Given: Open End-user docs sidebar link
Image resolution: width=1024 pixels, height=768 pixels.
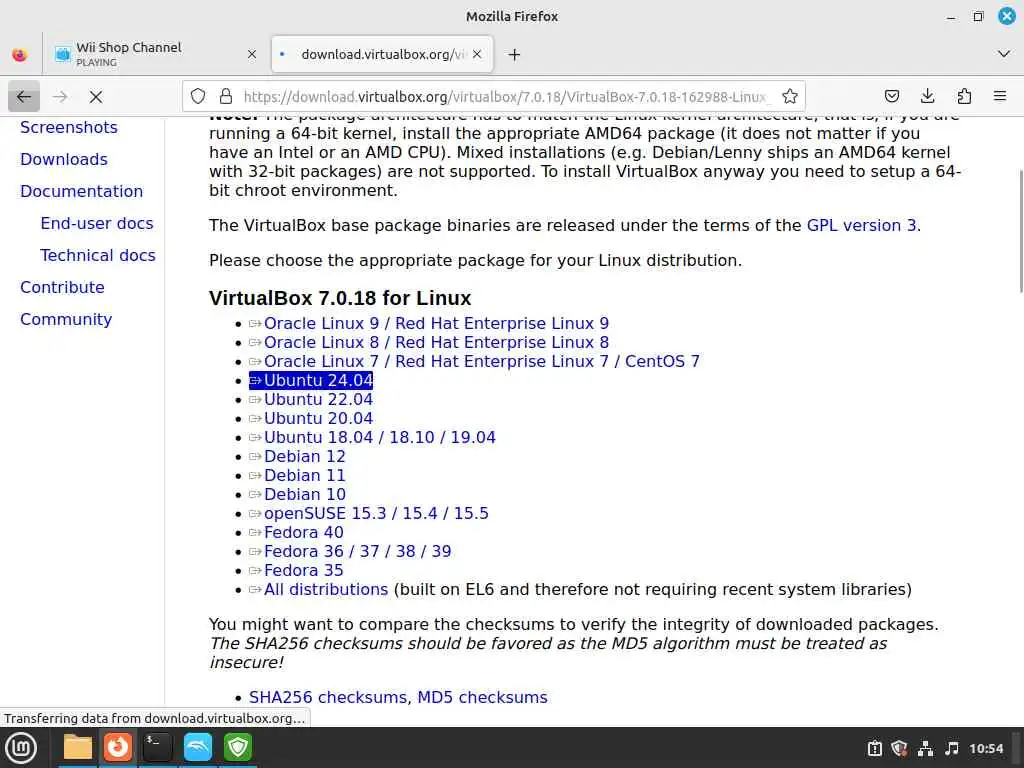Looking at the screenshot, I should (x=97, y=223).
